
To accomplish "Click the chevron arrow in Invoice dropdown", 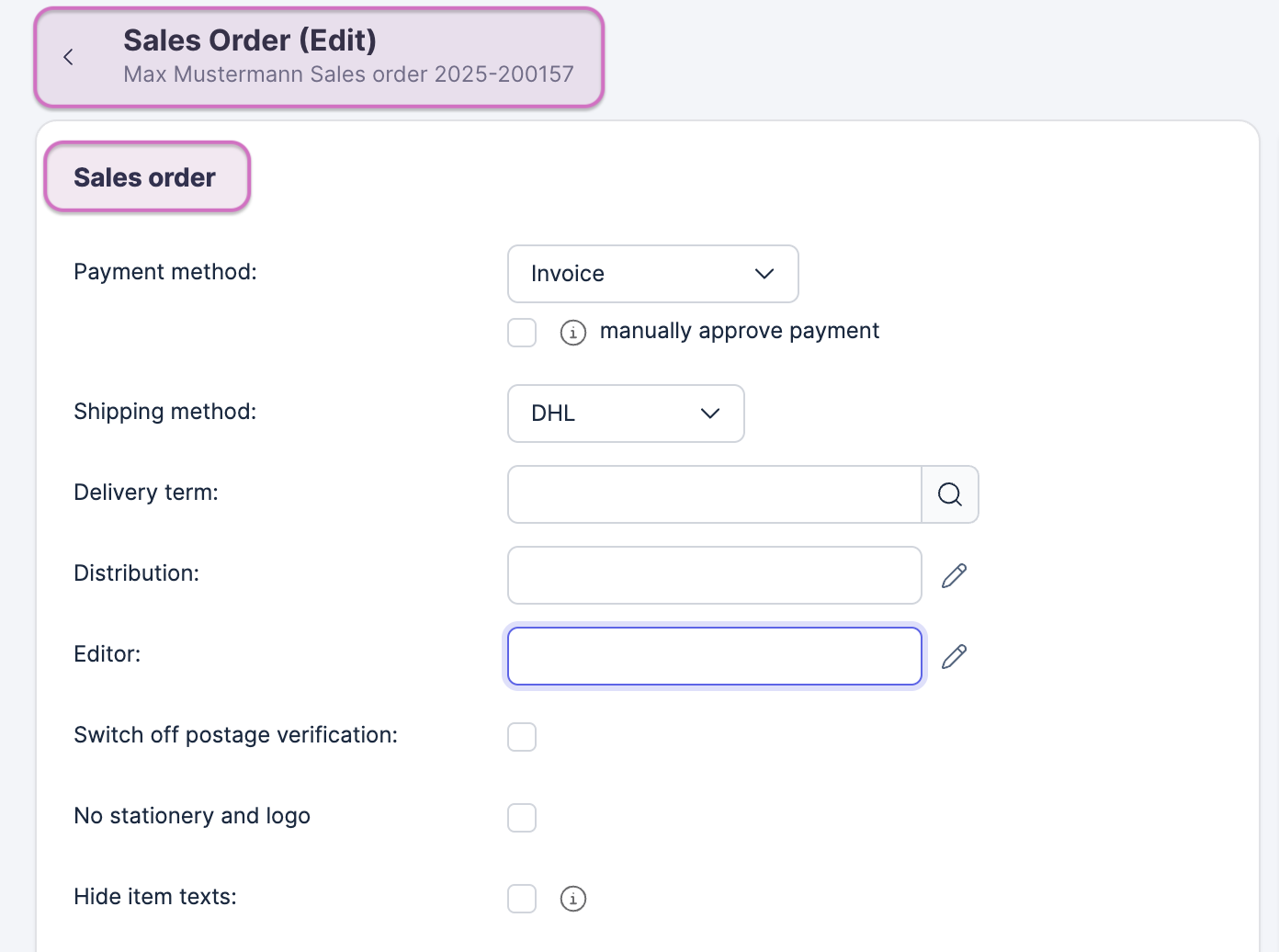I will pyautogui.click(x=764, y=274).
